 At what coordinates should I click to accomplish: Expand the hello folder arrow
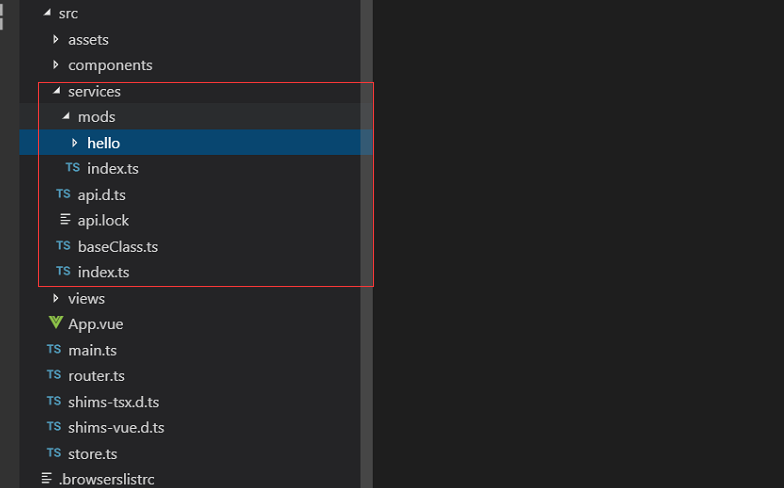click(74, 142)
